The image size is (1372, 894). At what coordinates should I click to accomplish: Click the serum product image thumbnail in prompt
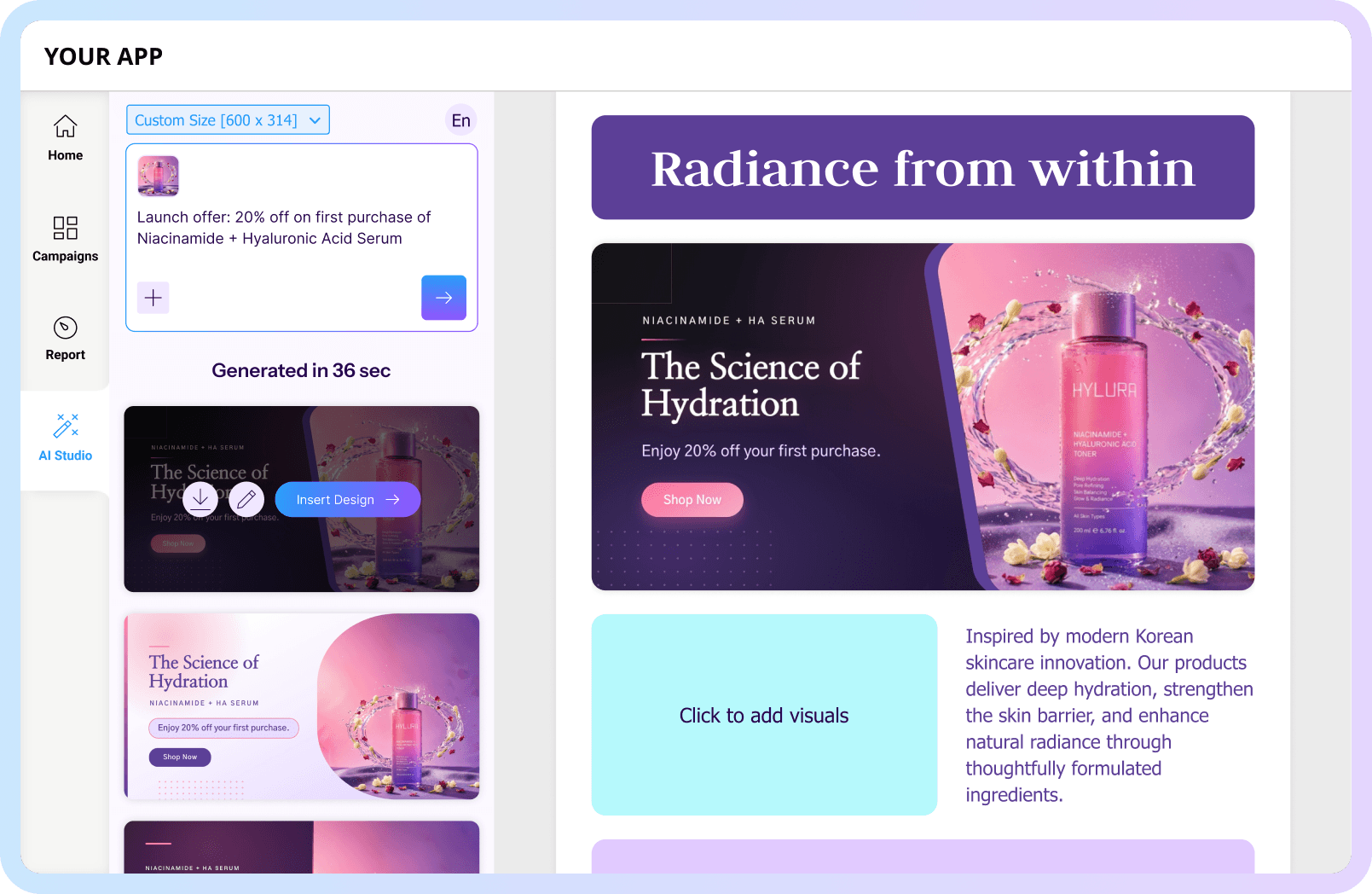(159, 176)
